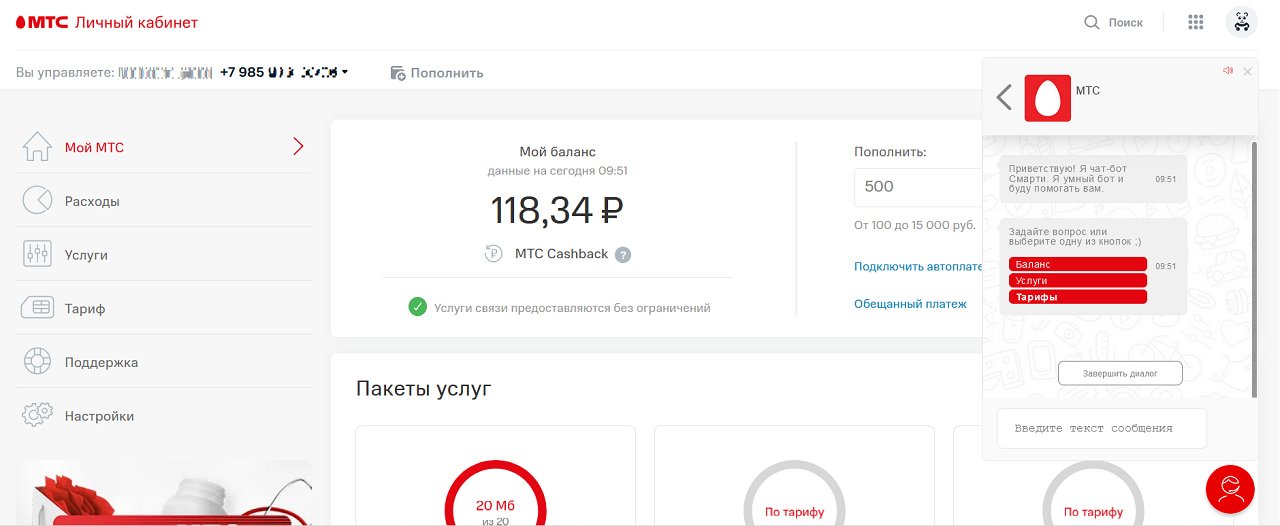The height and width of the screenshot is (526, 1280).
Task: Click the Услуги связи предоставляются без ограничений text
Action: pyautogui.click(x=572, y=308)
